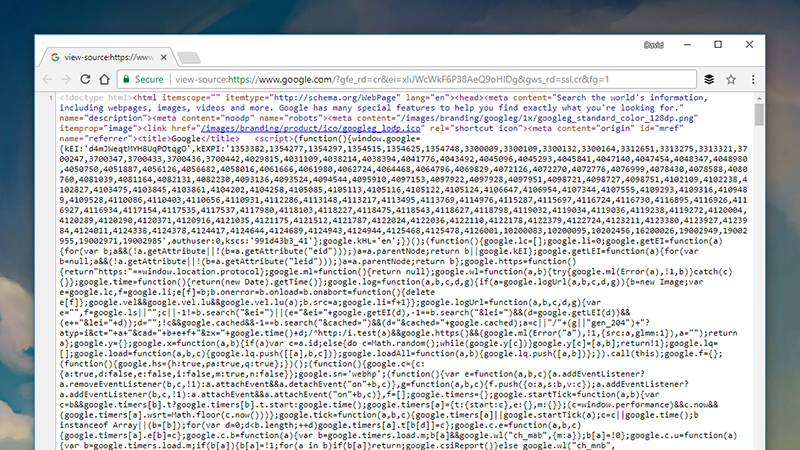Go forward to the next page
800x450 pixels.
click(x=66, y=79)
